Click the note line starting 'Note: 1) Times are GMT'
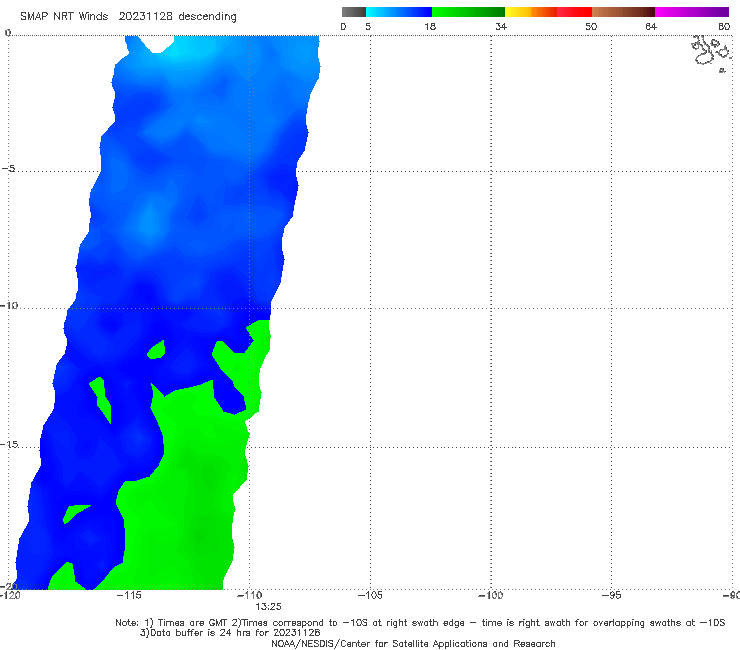 click(420, 623)
